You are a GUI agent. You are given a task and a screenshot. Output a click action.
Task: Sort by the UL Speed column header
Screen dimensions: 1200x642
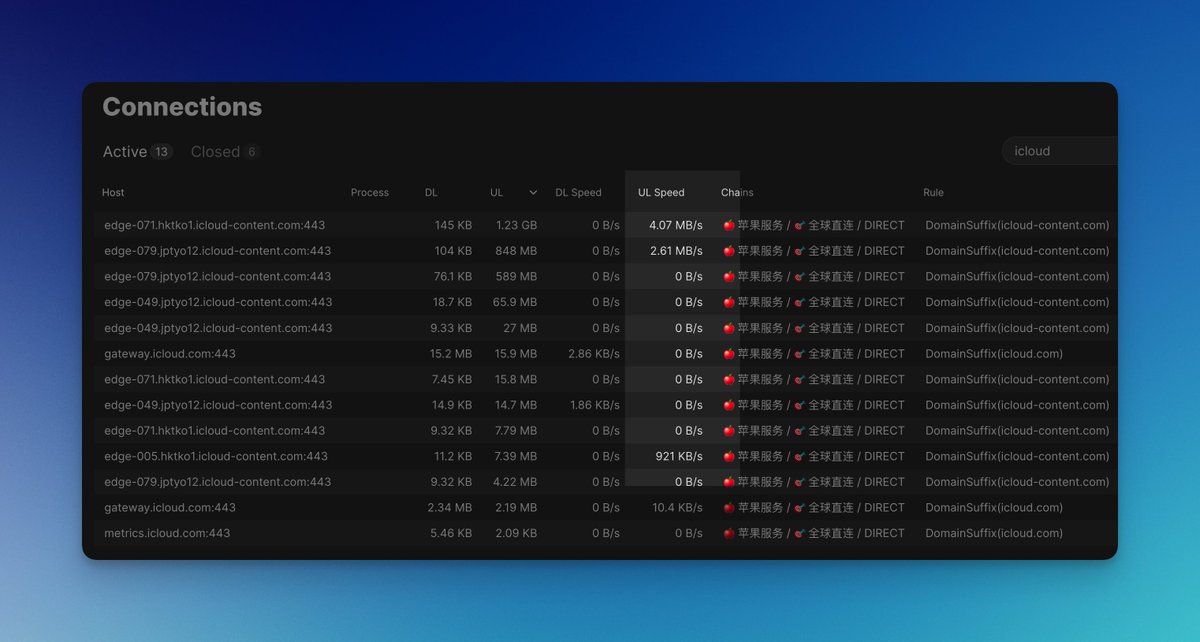click(661, 192)
